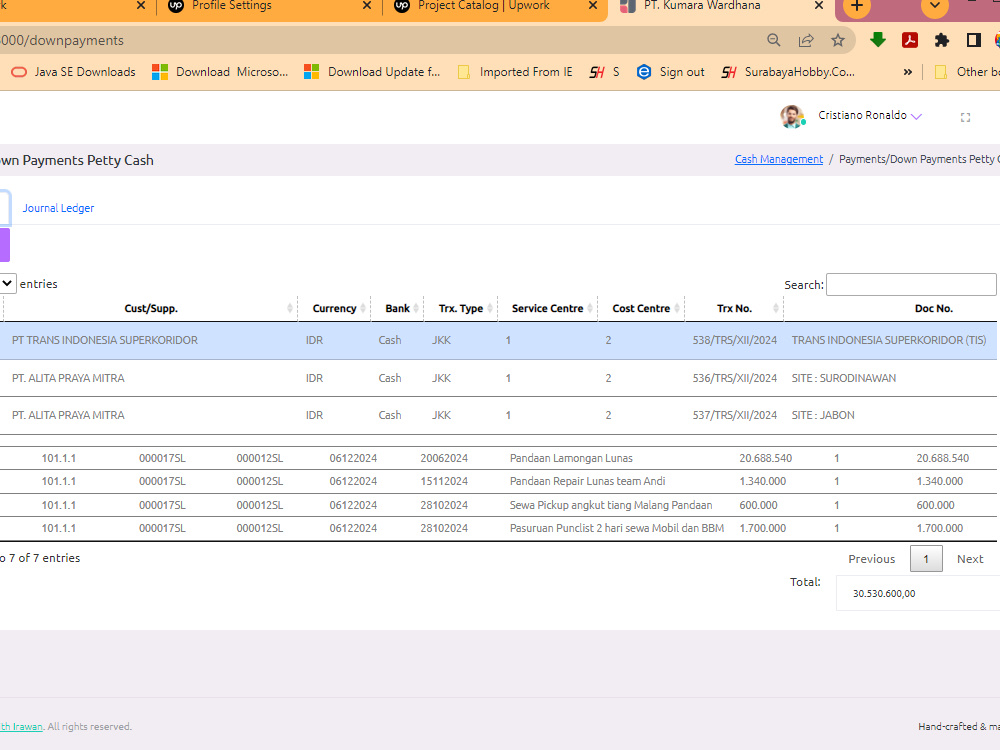The image size is (1000, 750).
Task: Open the Sign out bookmark
Action: coord(671,72)
